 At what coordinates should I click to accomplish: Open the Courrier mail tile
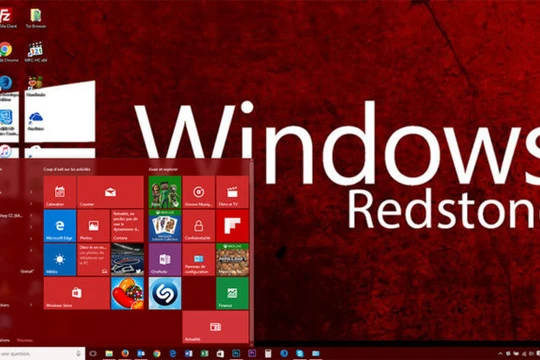point(111,192)
